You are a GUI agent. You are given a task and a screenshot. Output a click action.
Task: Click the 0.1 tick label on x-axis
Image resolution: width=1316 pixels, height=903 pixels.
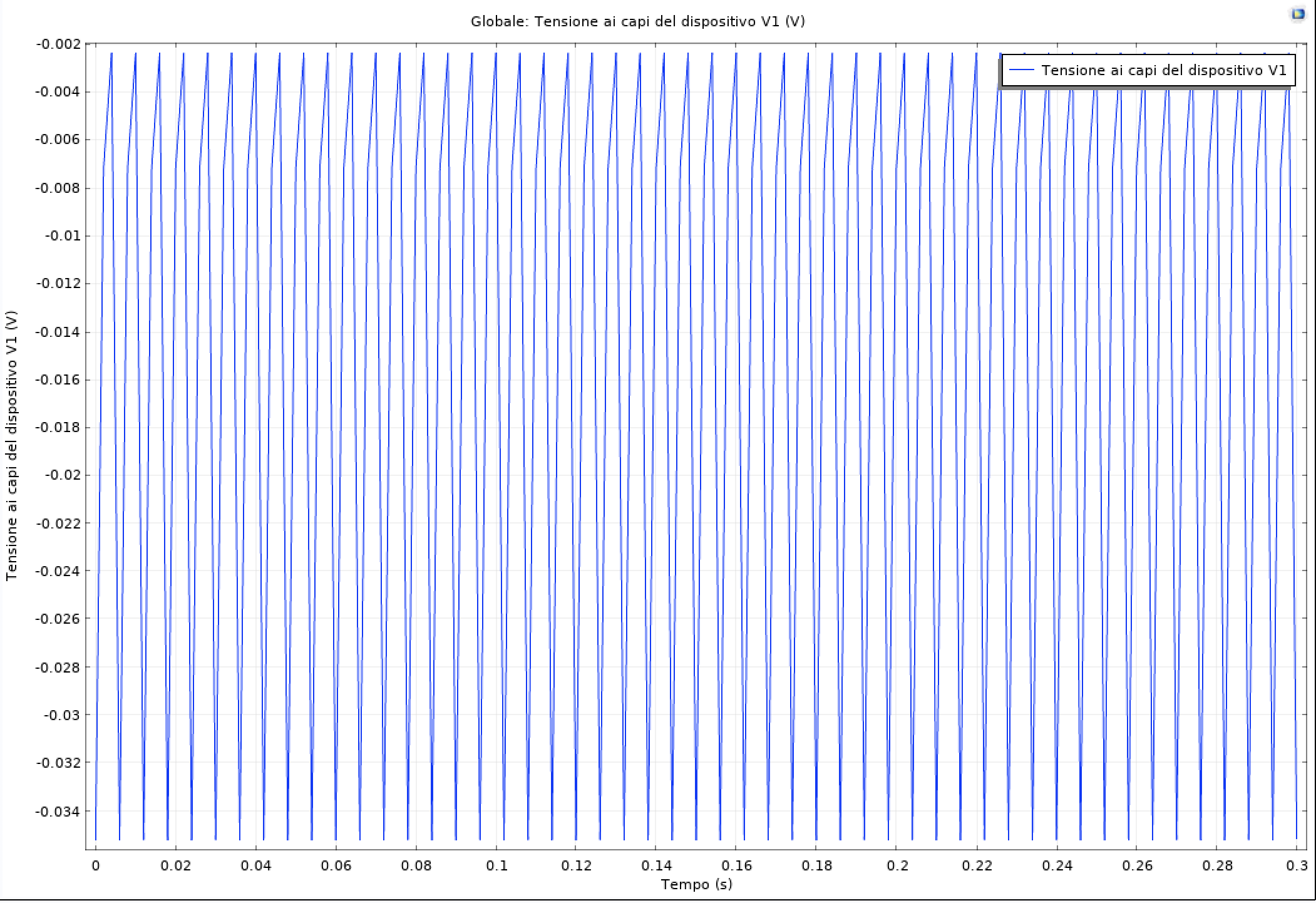(496, 866)
